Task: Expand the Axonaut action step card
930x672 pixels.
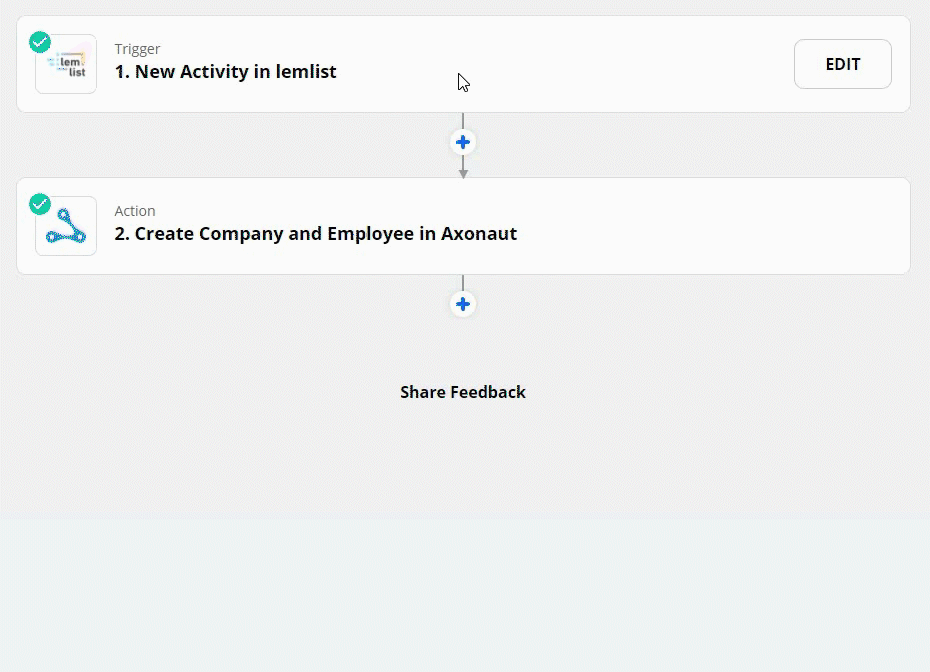Action: 700,226
